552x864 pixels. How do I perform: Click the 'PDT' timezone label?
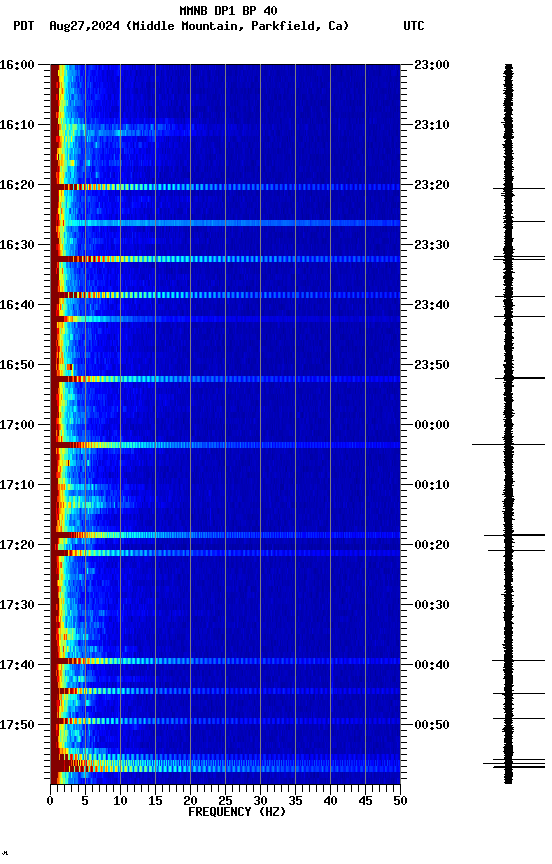pos(24,26)
